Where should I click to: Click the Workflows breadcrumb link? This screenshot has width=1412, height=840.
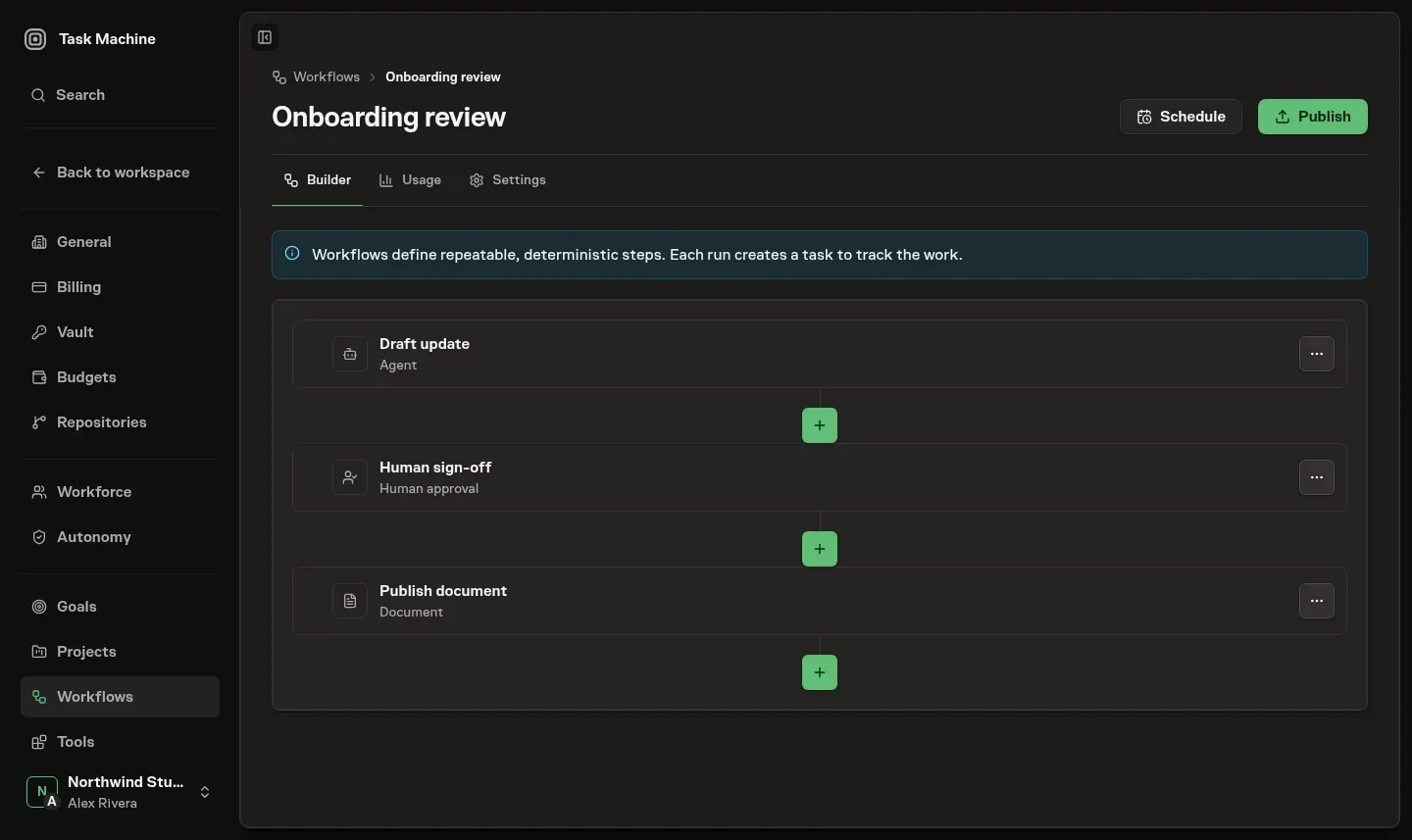click(x=316, y=77)
